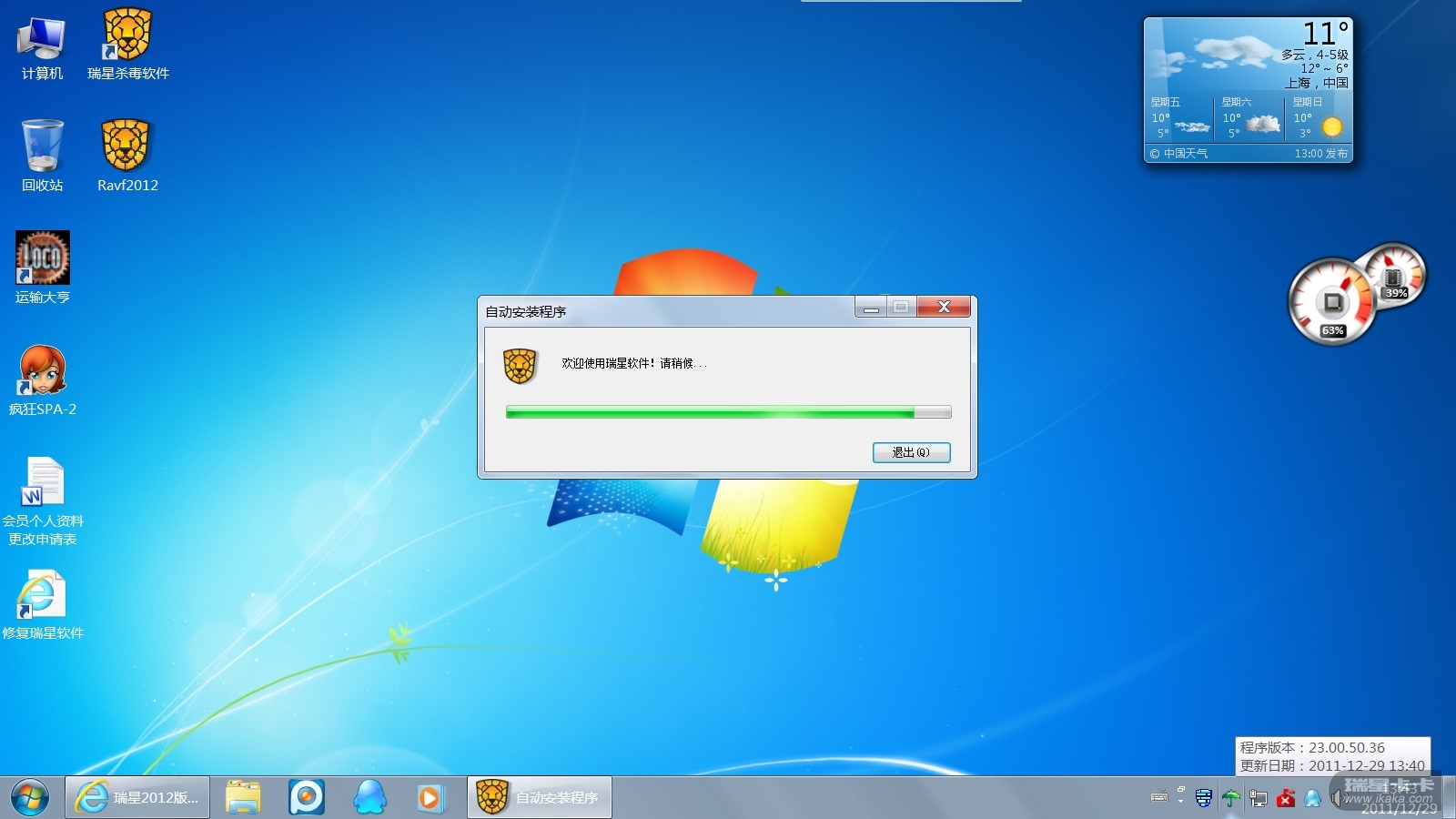
Task: Select the 运输大亨 game shortcut
Action: [x=42, y=268]
